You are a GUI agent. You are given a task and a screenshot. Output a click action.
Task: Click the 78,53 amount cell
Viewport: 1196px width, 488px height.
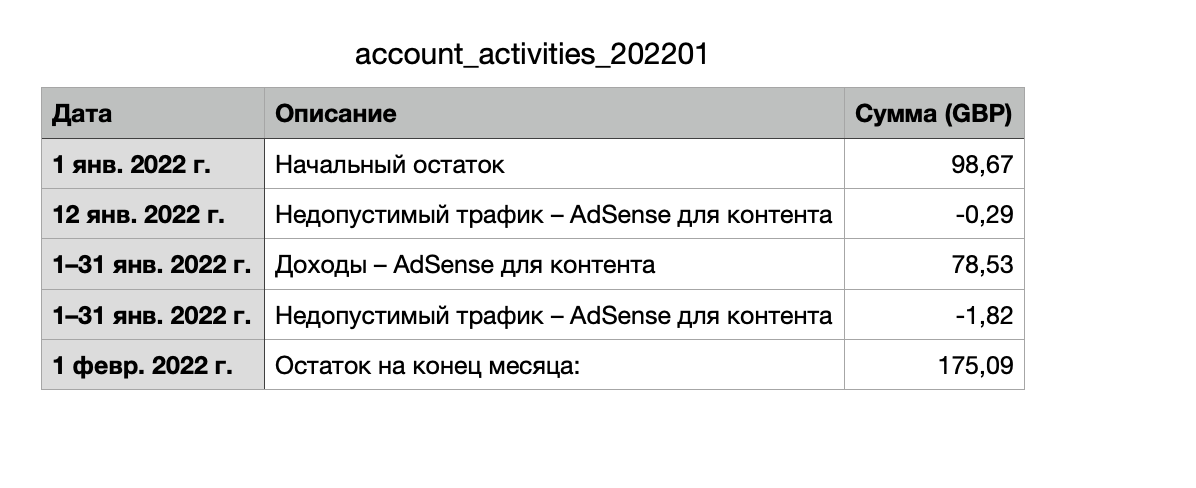pos(934,265)
